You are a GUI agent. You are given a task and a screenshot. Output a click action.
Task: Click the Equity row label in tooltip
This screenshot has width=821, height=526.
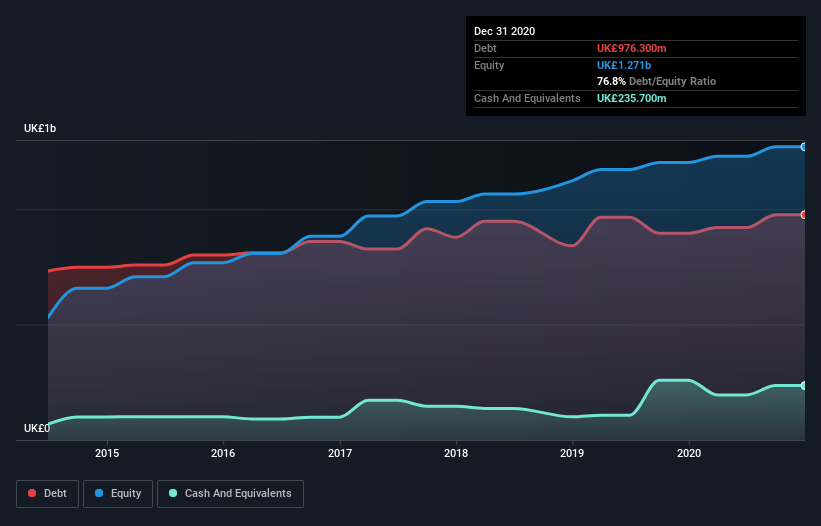pyautogui.click(x=489, y=65)
